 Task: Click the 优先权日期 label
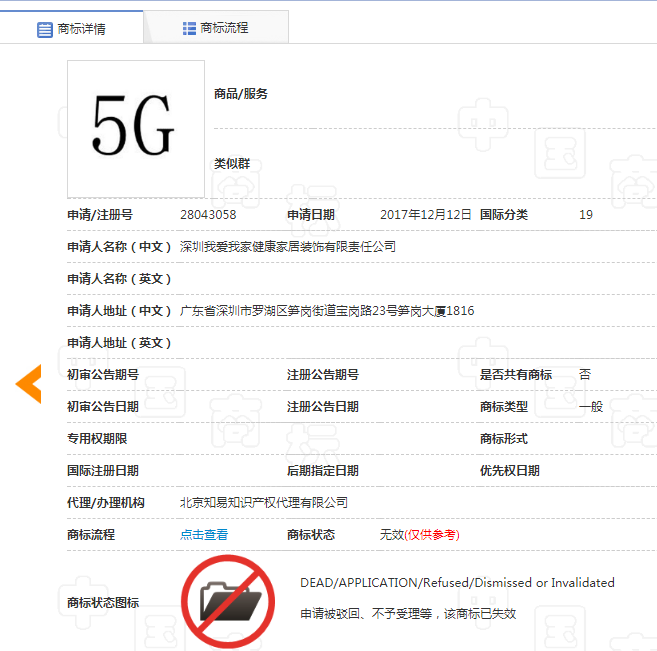(510, 471)
